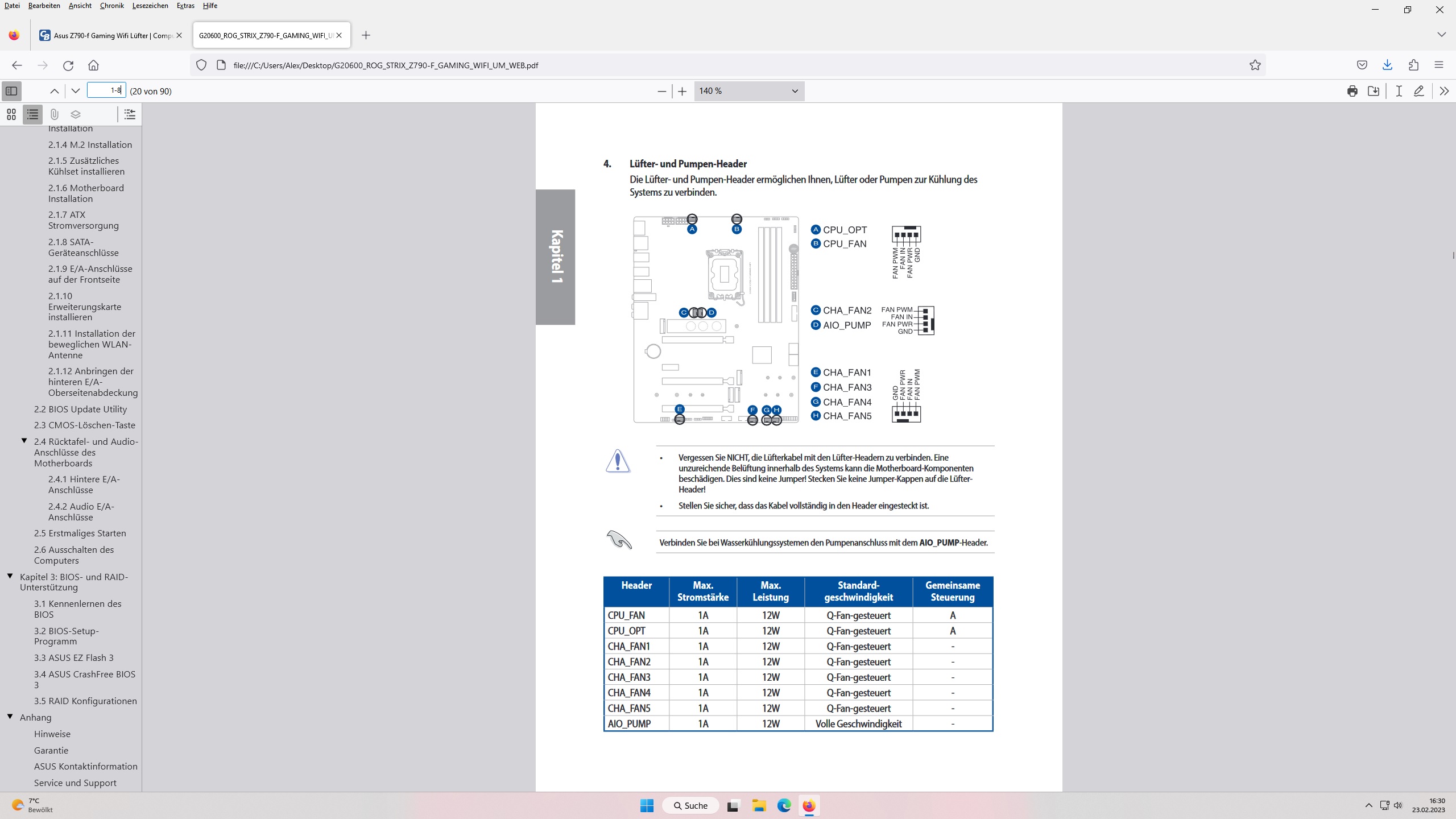1456x819 pixels.
Task: Show attachments view in sidebar
Action: point(54,114)
